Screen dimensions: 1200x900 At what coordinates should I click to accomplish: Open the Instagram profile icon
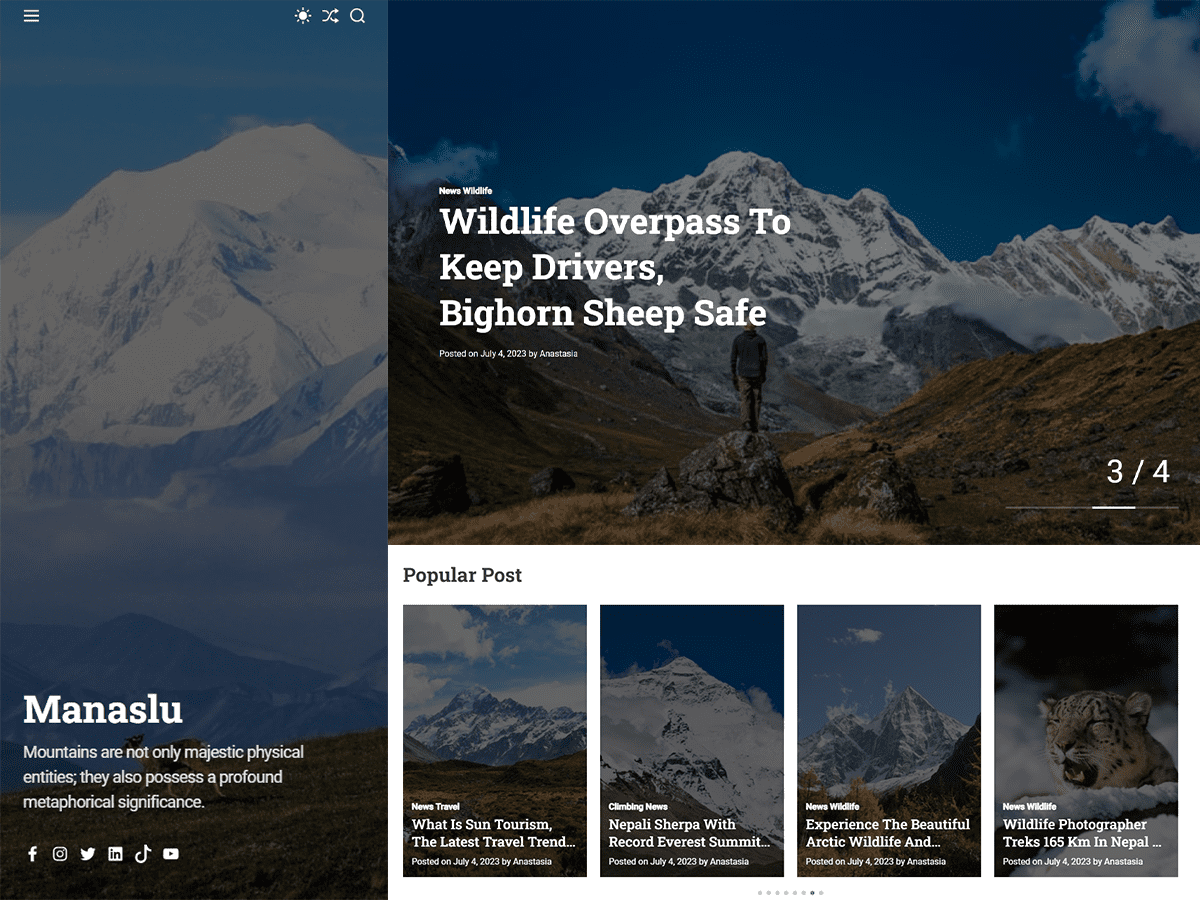click(60, 854)
